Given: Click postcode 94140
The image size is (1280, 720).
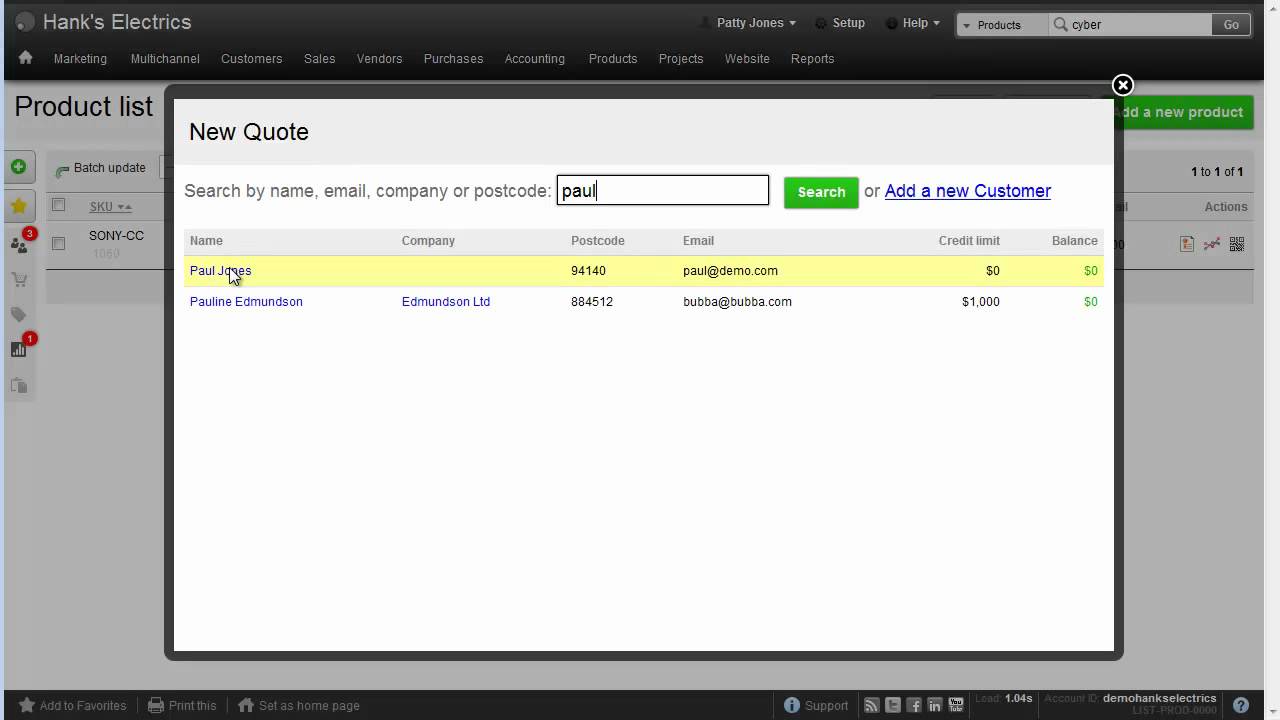Looking at the screenshot, I should click(x=588, y=271).
